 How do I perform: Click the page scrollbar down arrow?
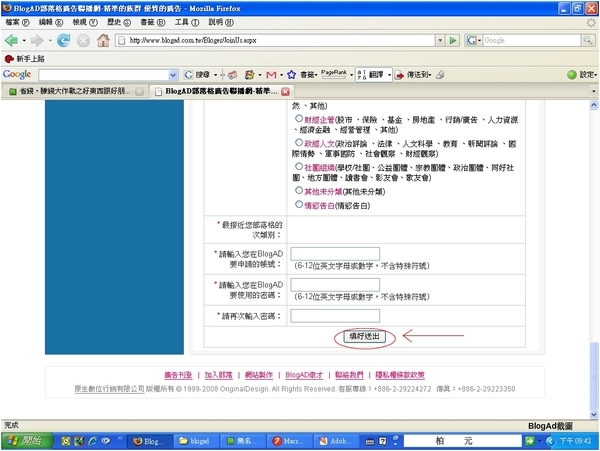pyautogui.click(x=594, y=414)
